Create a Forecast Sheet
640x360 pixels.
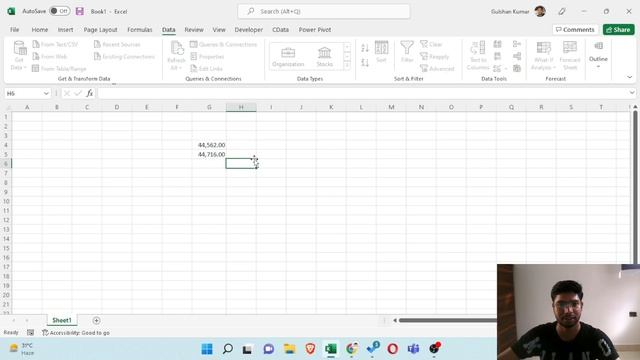[x=570, y=56]
